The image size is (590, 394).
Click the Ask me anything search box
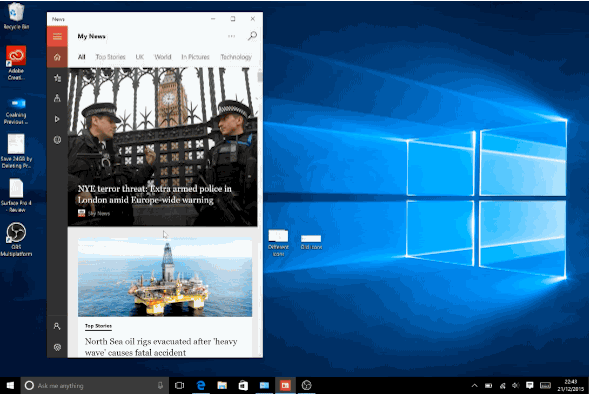[x=94, y=385]
